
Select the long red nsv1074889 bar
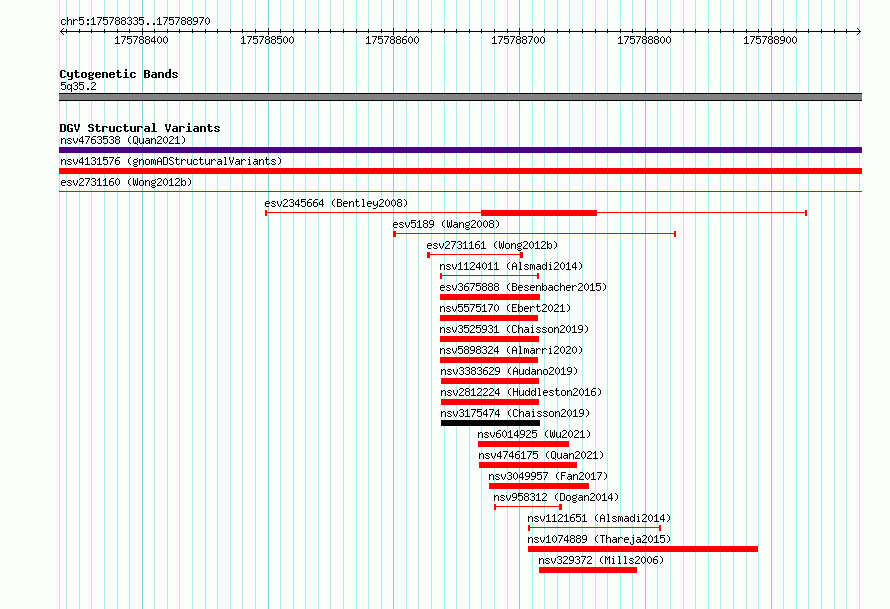point(643,549)
